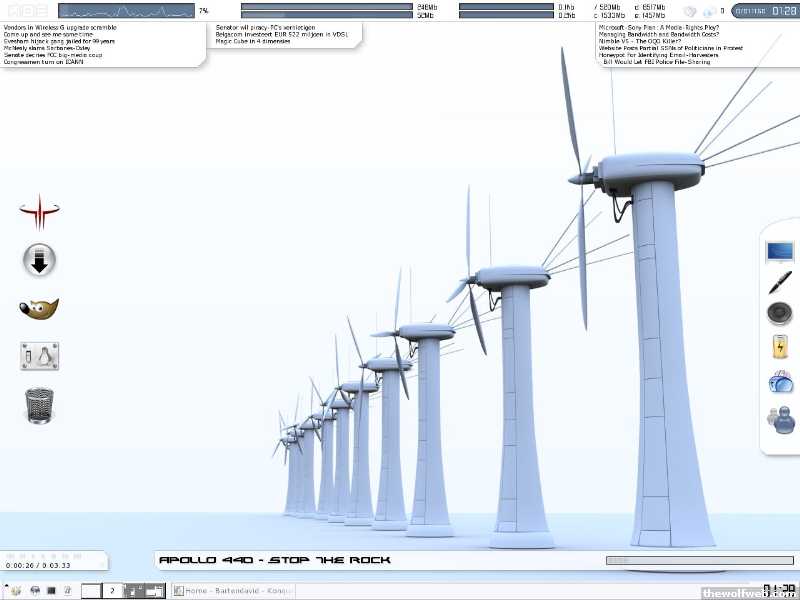Screen dimensions: 800x600
Task: Open the K menu launcher in taskbar
Action: pyautogui.click(x=15, y=591)
